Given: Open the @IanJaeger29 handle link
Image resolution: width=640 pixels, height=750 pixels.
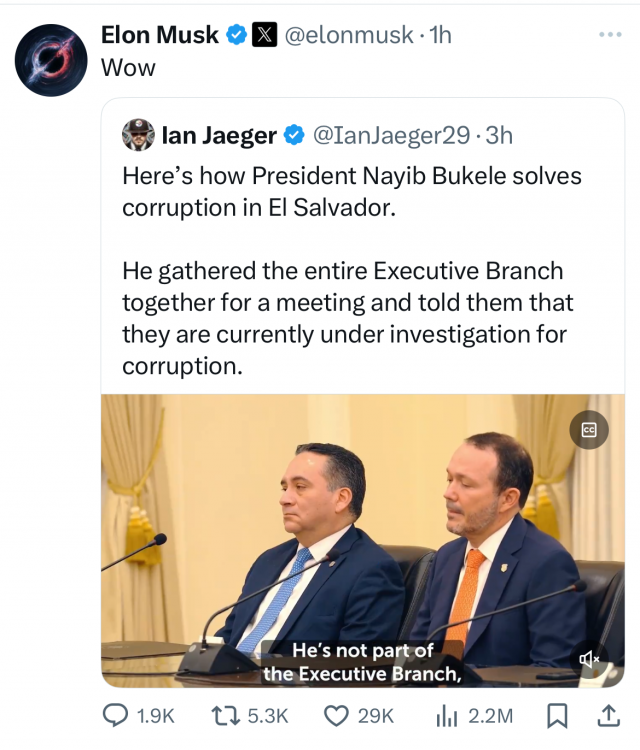Looking at the screenshot, I should pyautogui.click(x=391, y=135).
